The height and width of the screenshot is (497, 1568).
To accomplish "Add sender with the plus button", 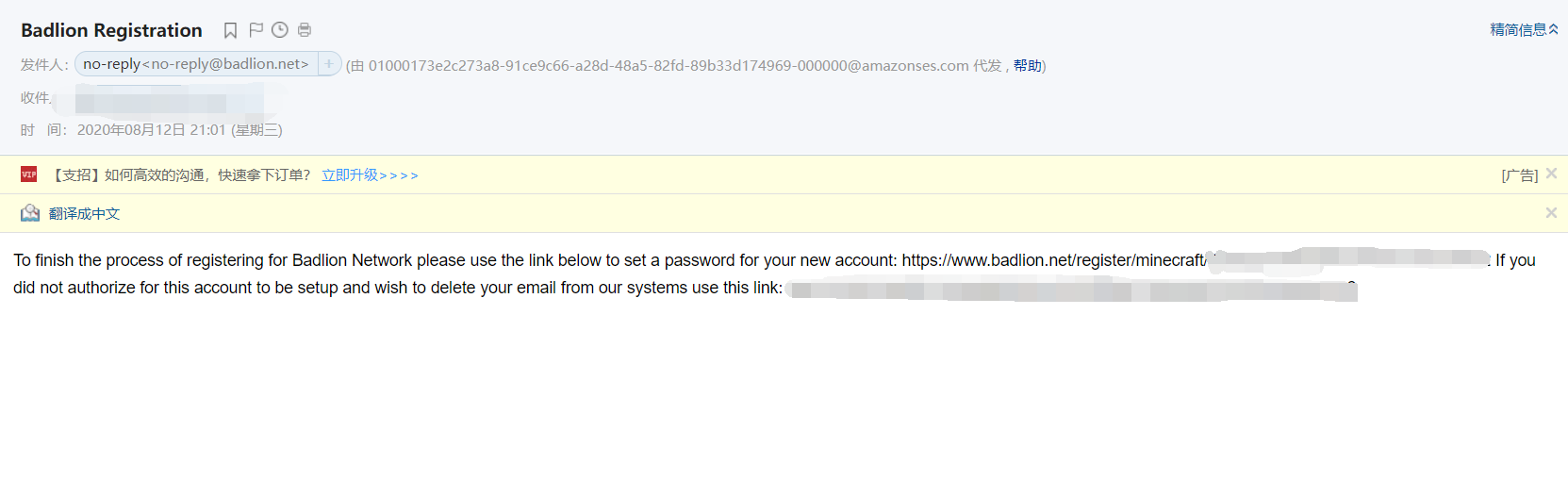I will [329, 64].
